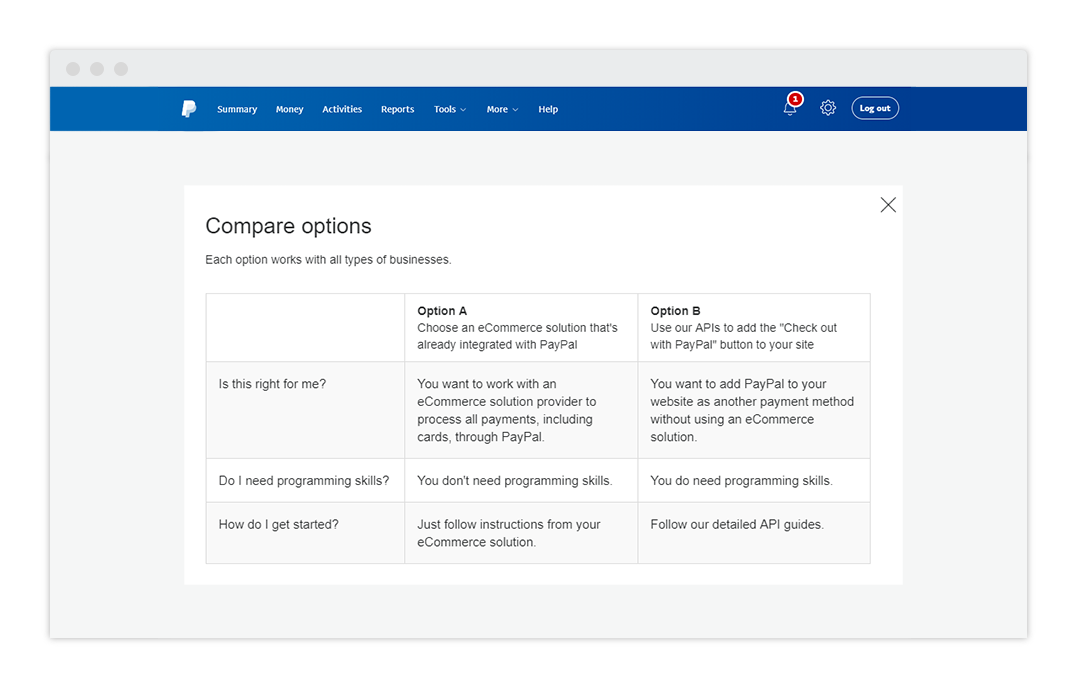1077x700 pixels.
Task: Open the Activities menu item
Action: click(x=342, y=109)
